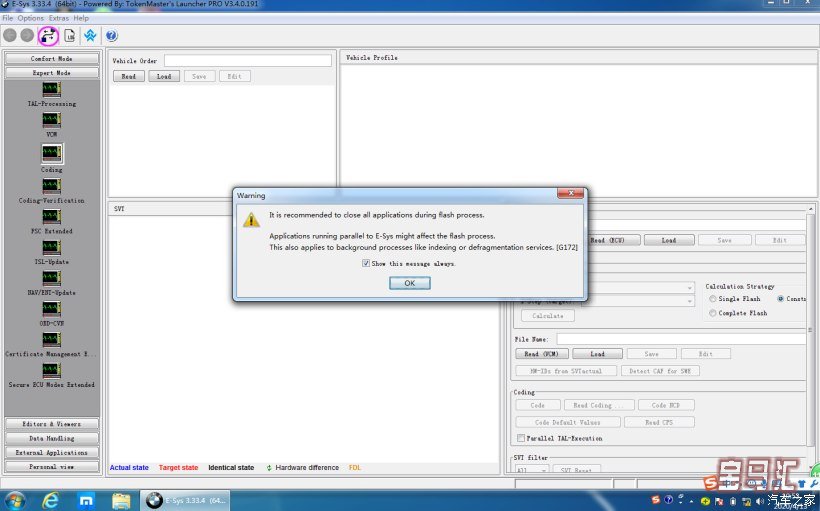Uncheck Show this message always

pyautogui.click(x=366, y=264)
